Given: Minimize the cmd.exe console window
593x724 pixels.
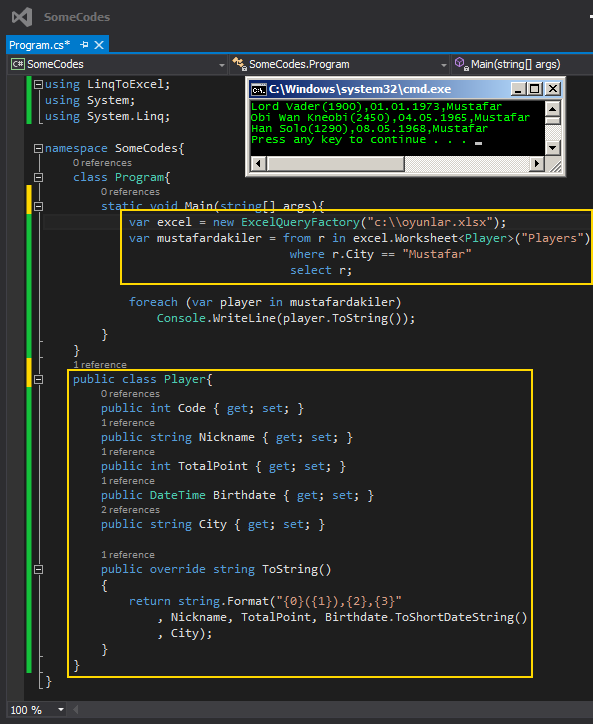Looking at the screenshot, I should [x=518, y=89].
